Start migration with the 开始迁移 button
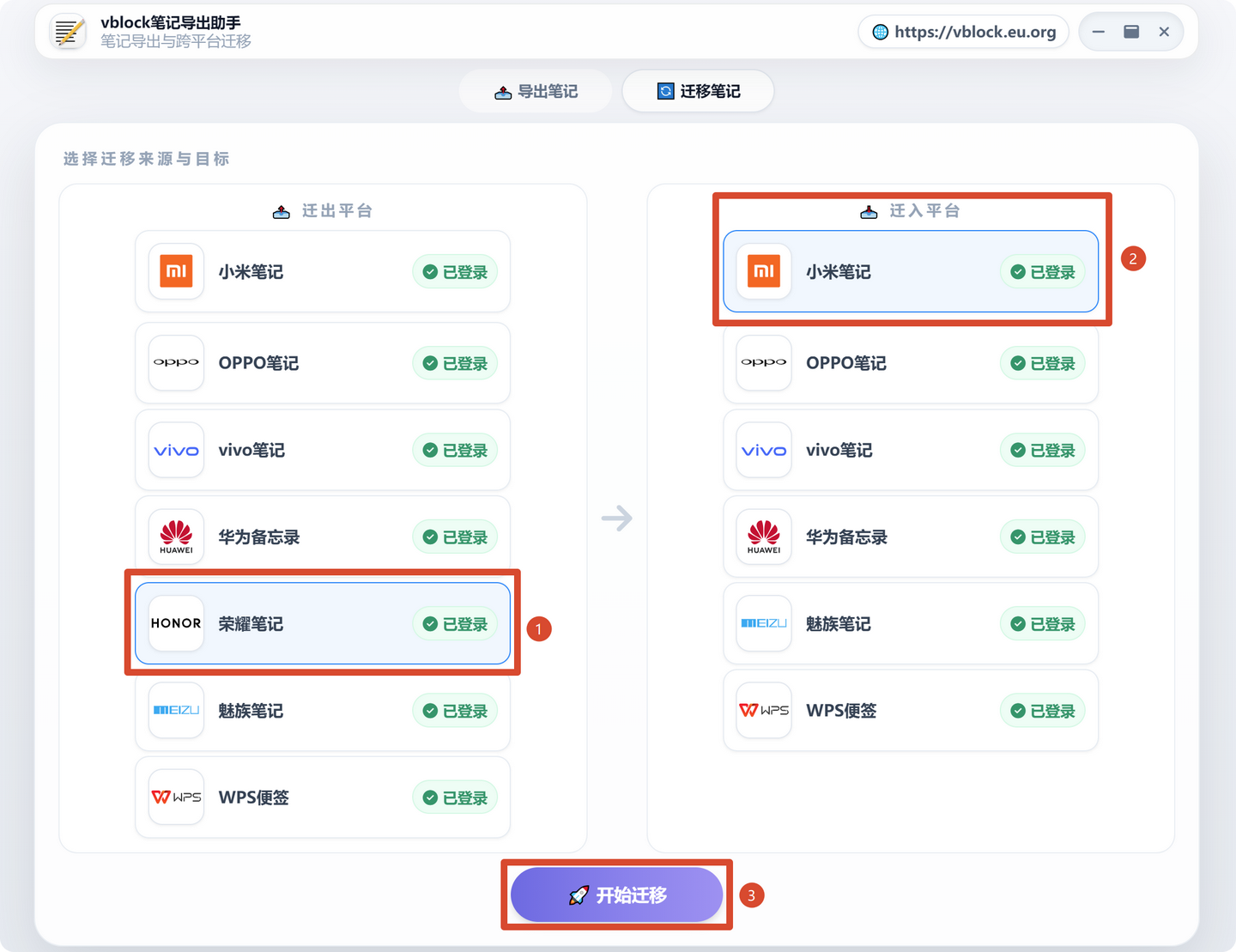The width and height of the screenshot is (1236, 952). [617, 894]
